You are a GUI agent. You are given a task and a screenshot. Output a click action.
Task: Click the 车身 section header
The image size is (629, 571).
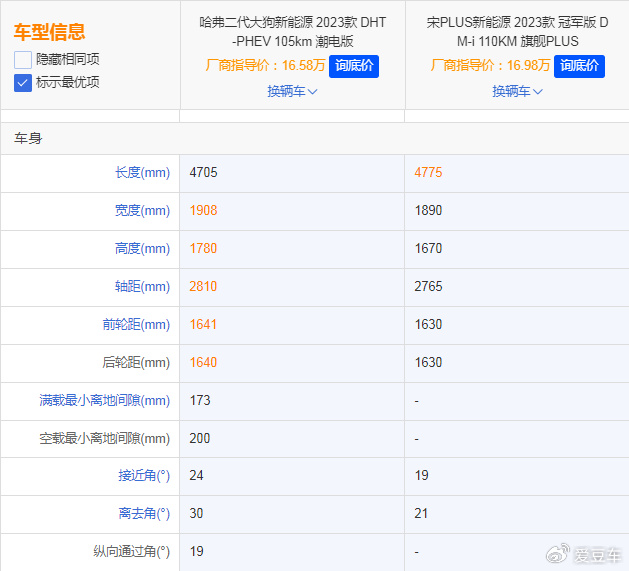tap(28, 139)
